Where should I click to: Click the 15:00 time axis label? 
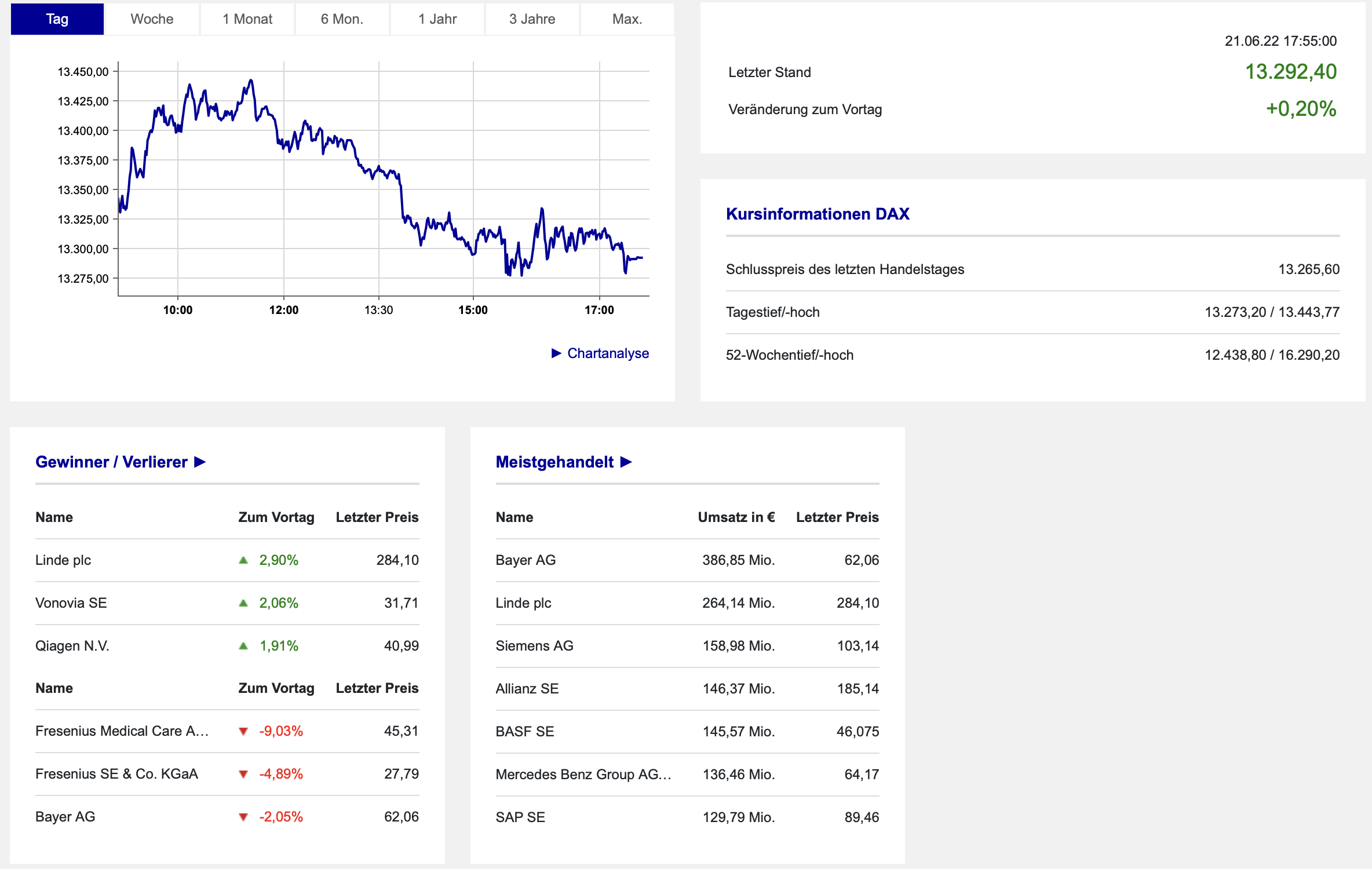tap(473, 310)
